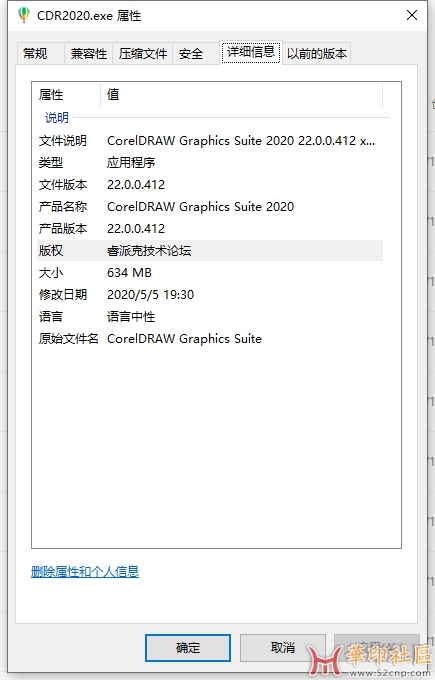Click the 取消 button
The image size is (435, 680).
(x=283, y=647)
